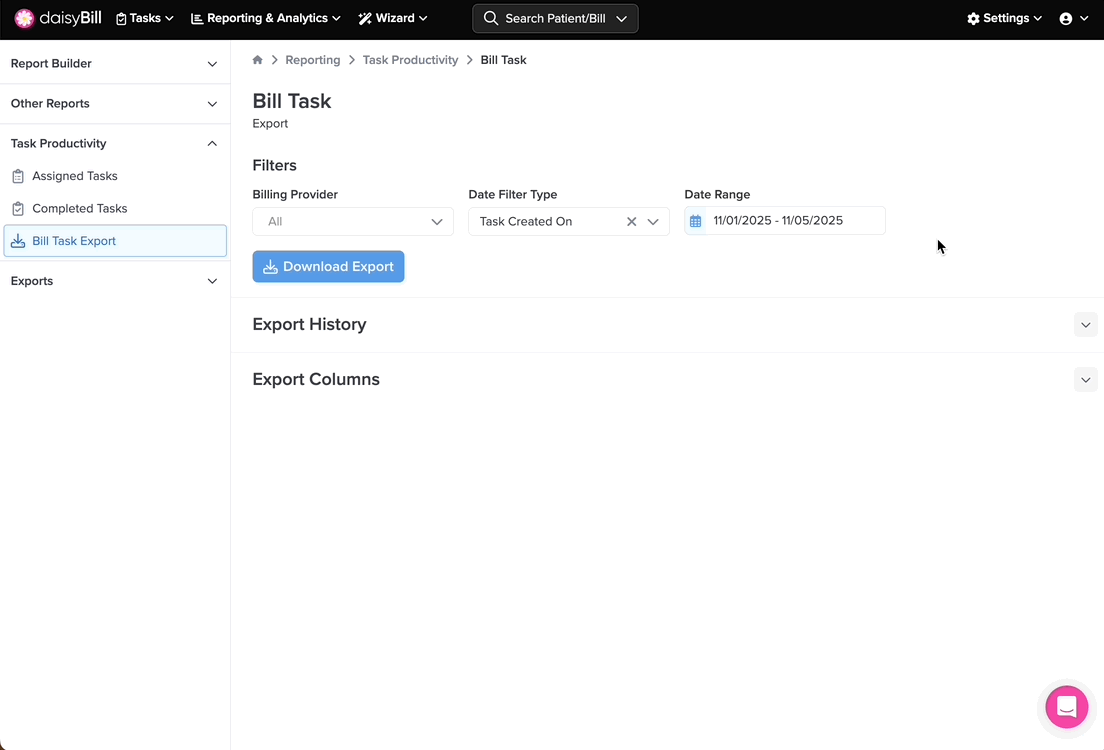Open the Tasks menu

(x=145, y=18)
